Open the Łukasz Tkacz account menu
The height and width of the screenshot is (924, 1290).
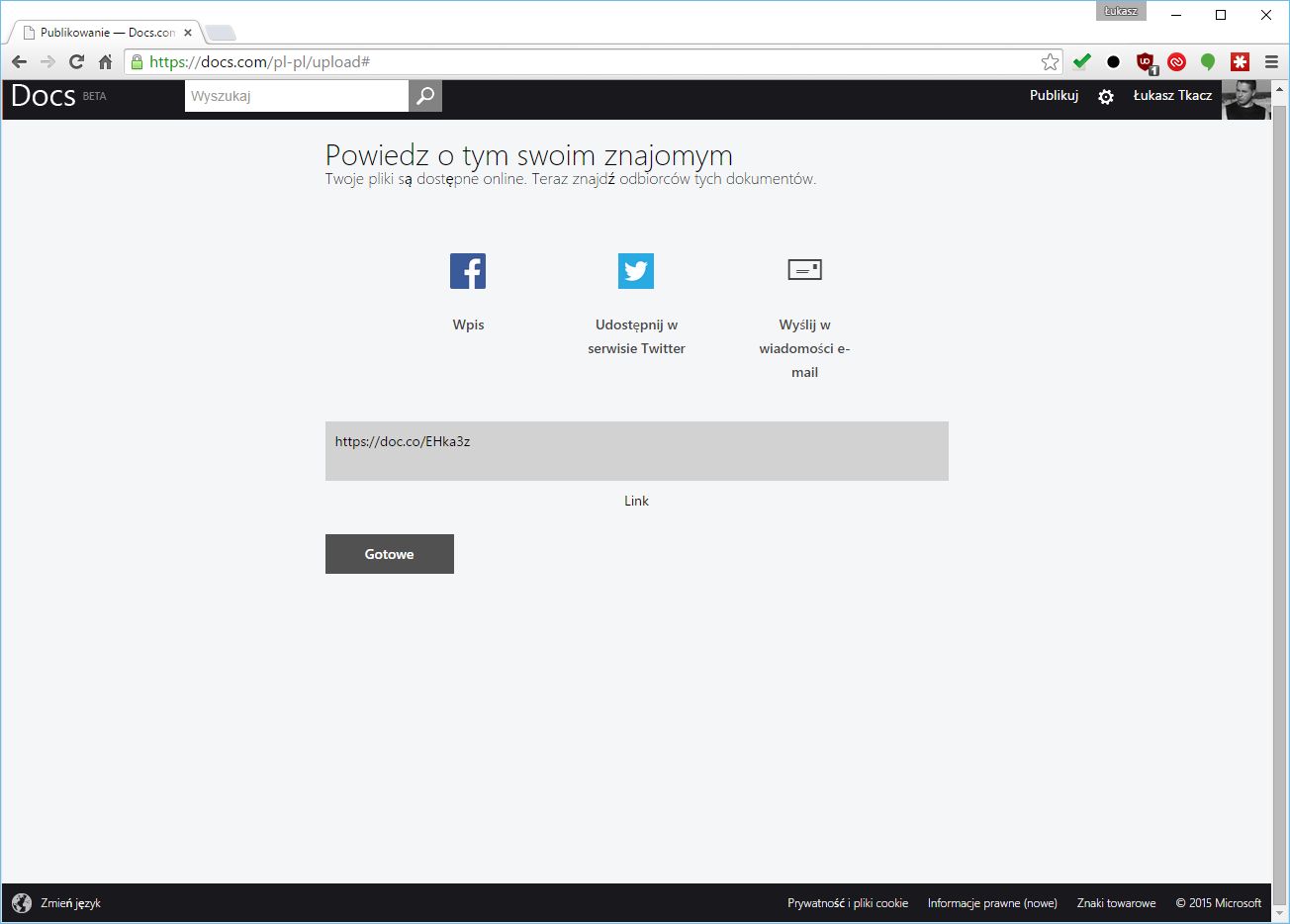point(1172,96)
